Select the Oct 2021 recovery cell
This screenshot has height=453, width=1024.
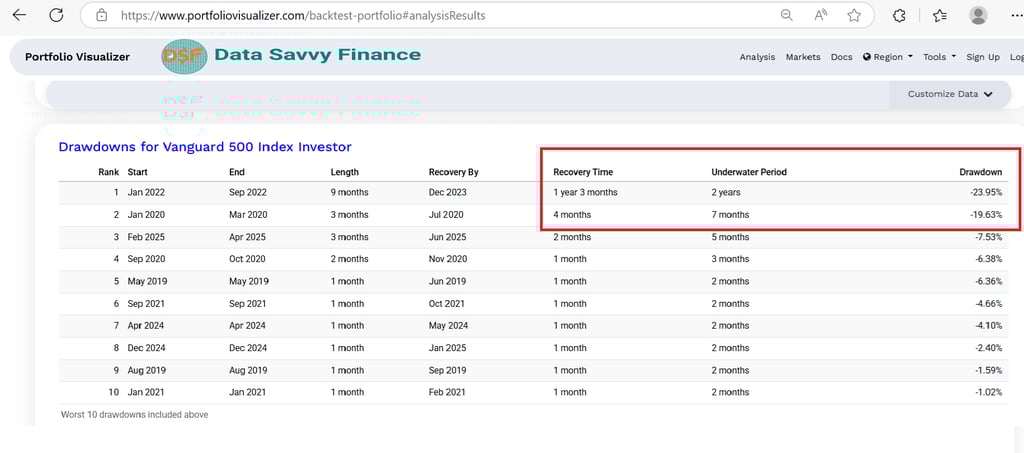point(447,304)
